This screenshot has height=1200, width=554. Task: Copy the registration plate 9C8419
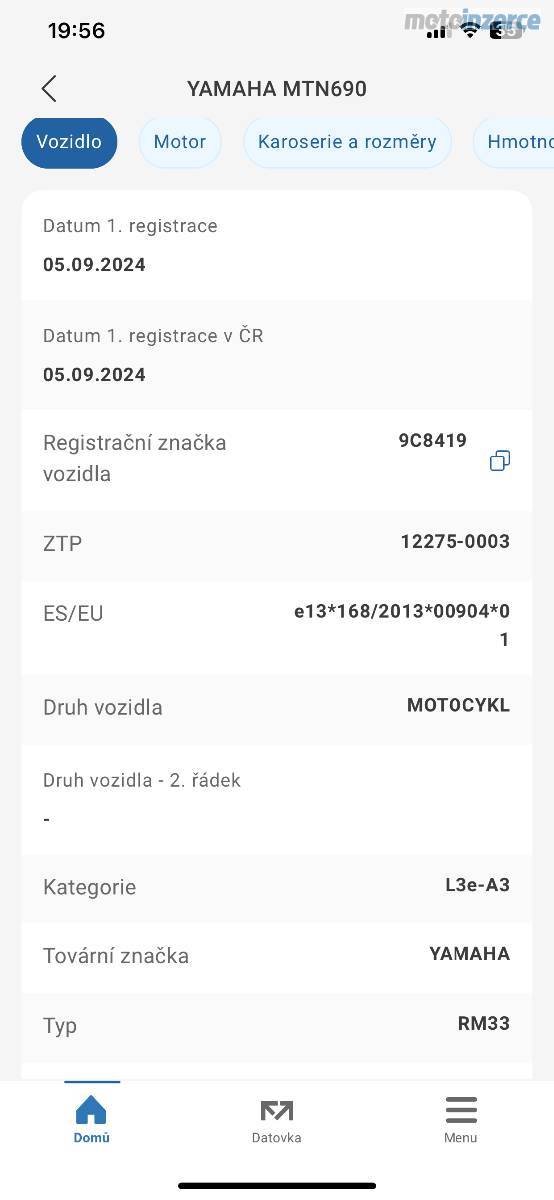pos(500,460)
